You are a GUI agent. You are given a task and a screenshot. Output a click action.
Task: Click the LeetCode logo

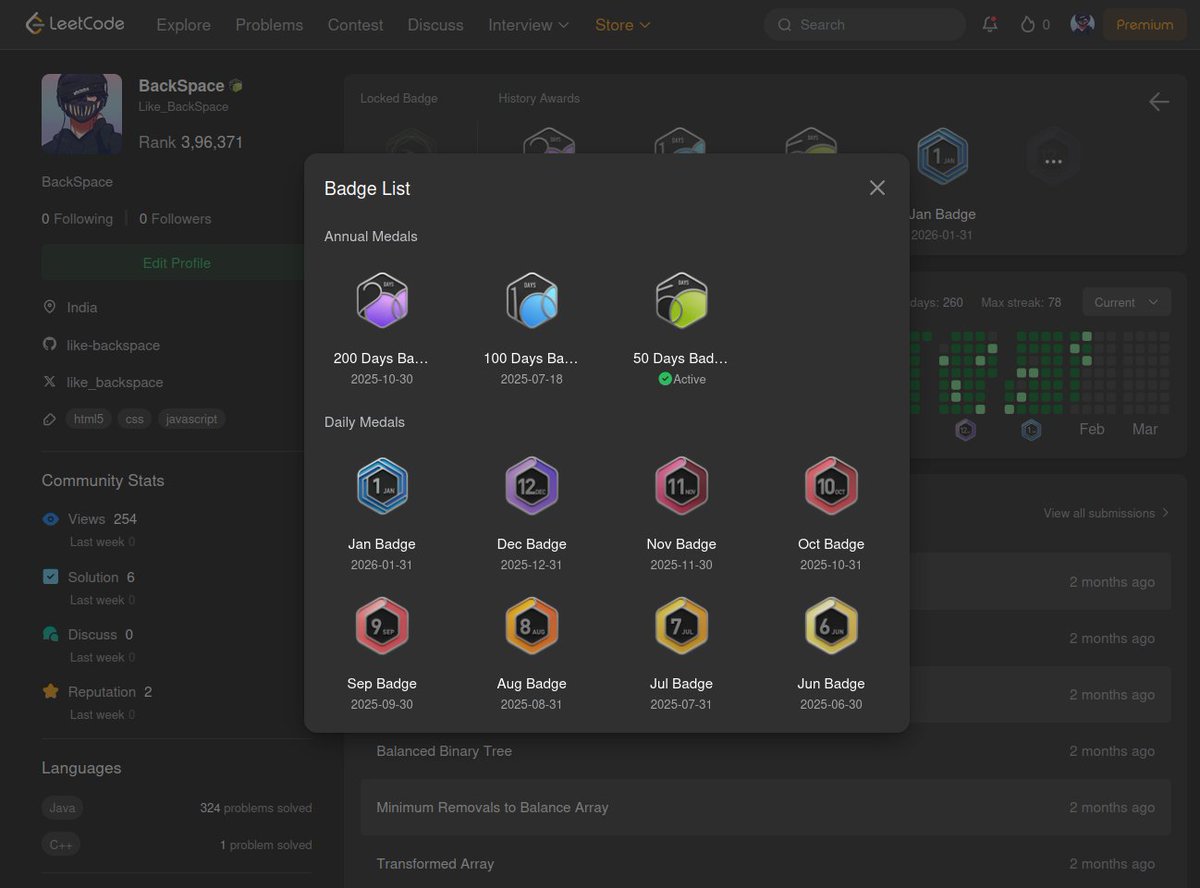point(75,24)
